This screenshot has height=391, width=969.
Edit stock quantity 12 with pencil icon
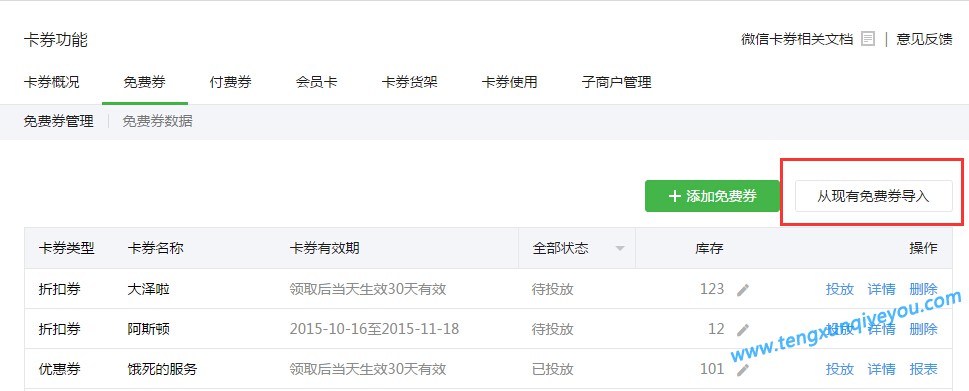[743, 330]
